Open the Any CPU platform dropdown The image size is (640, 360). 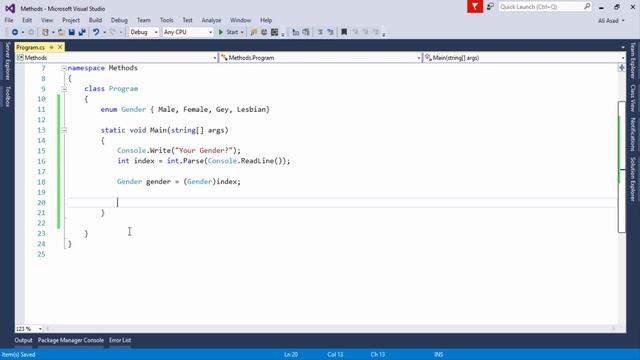coord(188,32)
